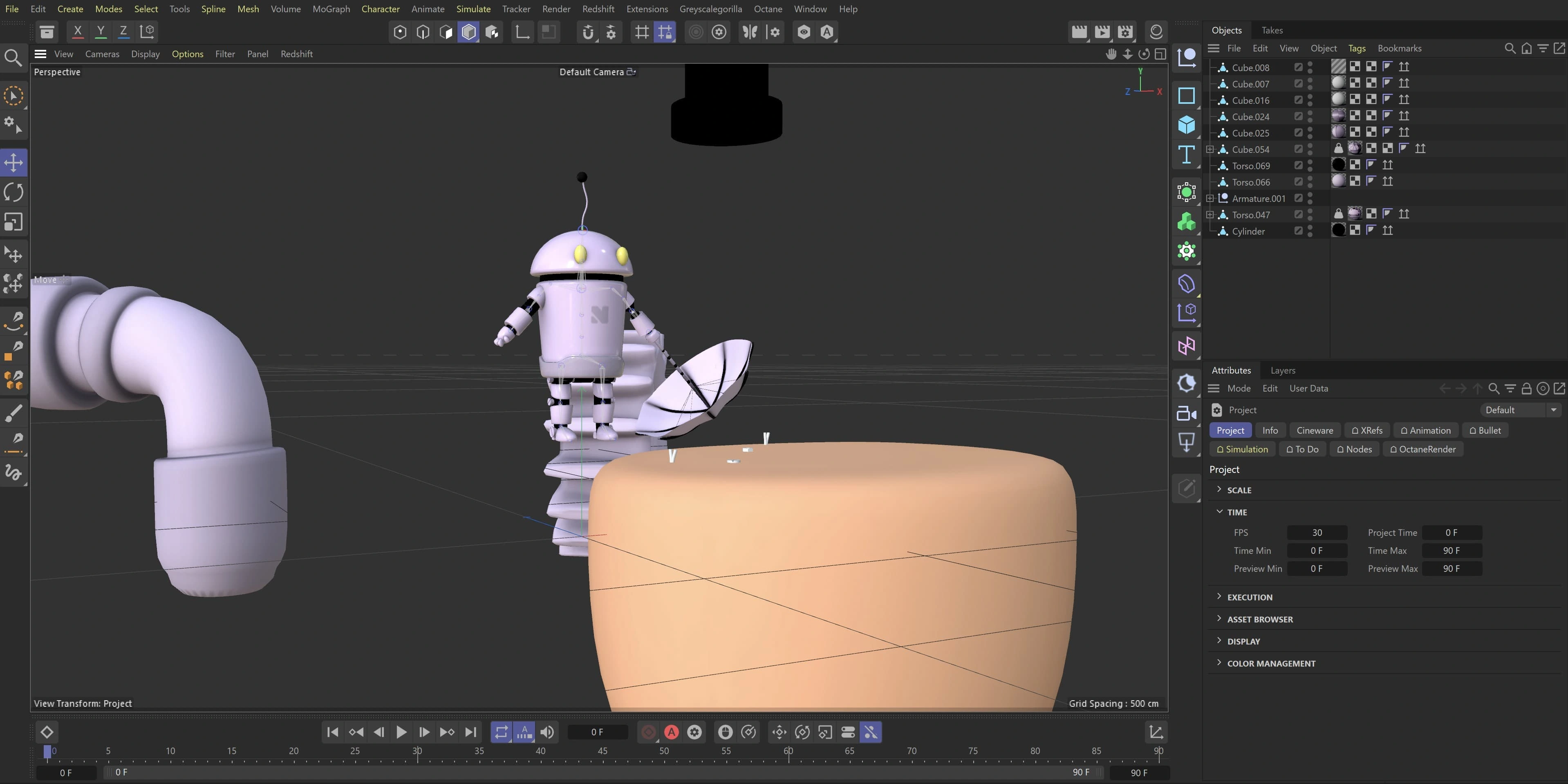The width and height of the screenshot is (1568, 784).
Task: Open Edit Render Settings icon
Action: point(1125,32)
